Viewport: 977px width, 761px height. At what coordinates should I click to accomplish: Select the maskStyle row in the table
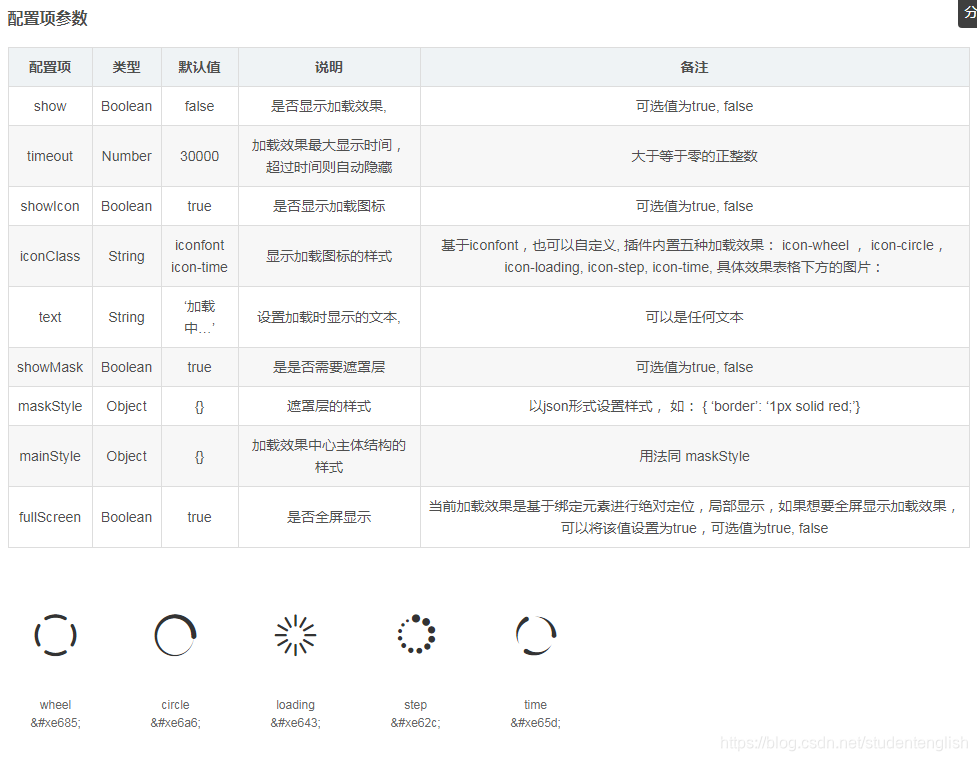(49, 406)
